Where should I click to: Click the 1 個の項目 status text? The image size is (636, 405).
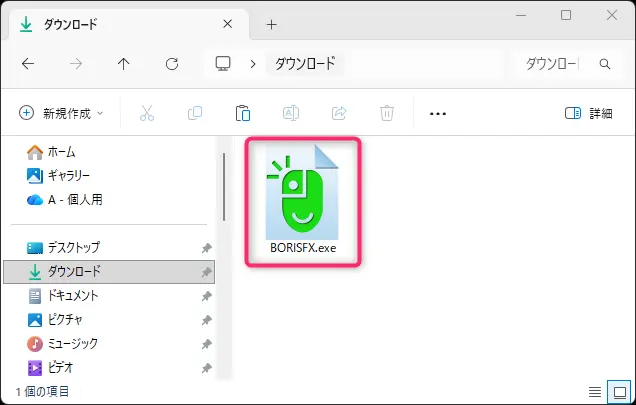(42, 392)
